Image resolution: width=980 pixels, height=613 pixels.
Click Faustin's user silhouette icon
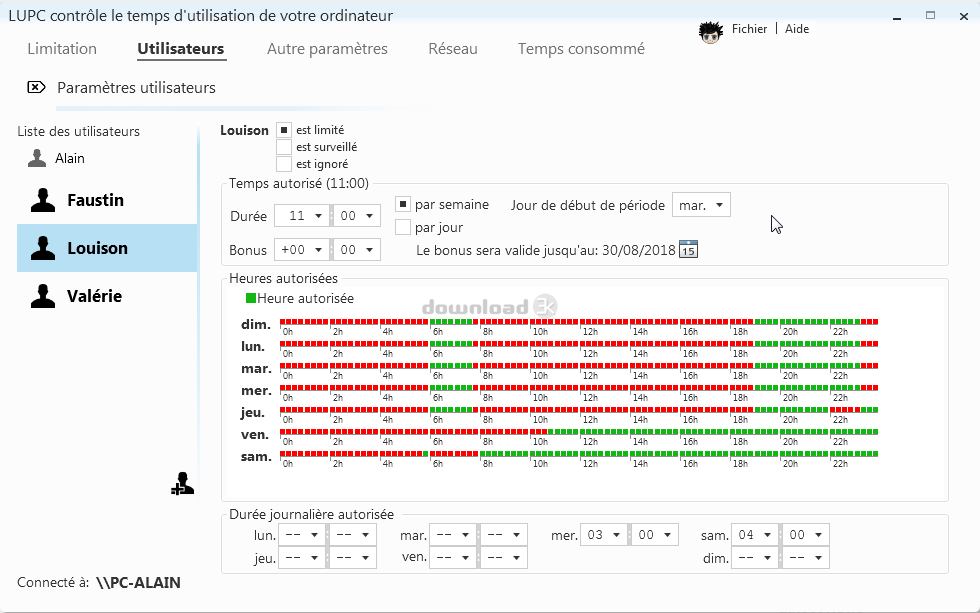tap(43, 200)
